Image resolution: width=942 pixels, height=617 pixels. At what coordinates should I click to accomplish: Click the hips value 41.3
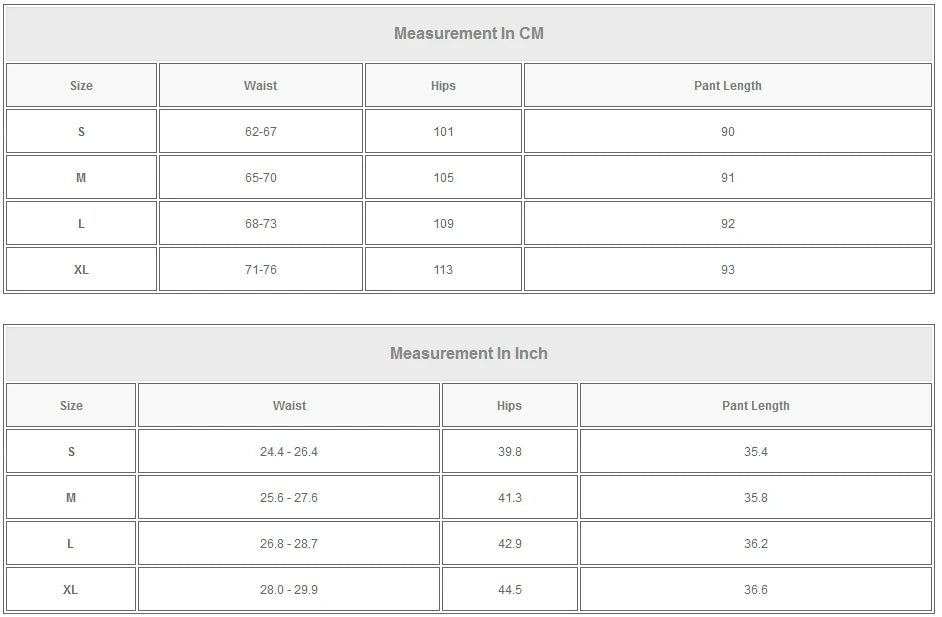tap(509, 498)
